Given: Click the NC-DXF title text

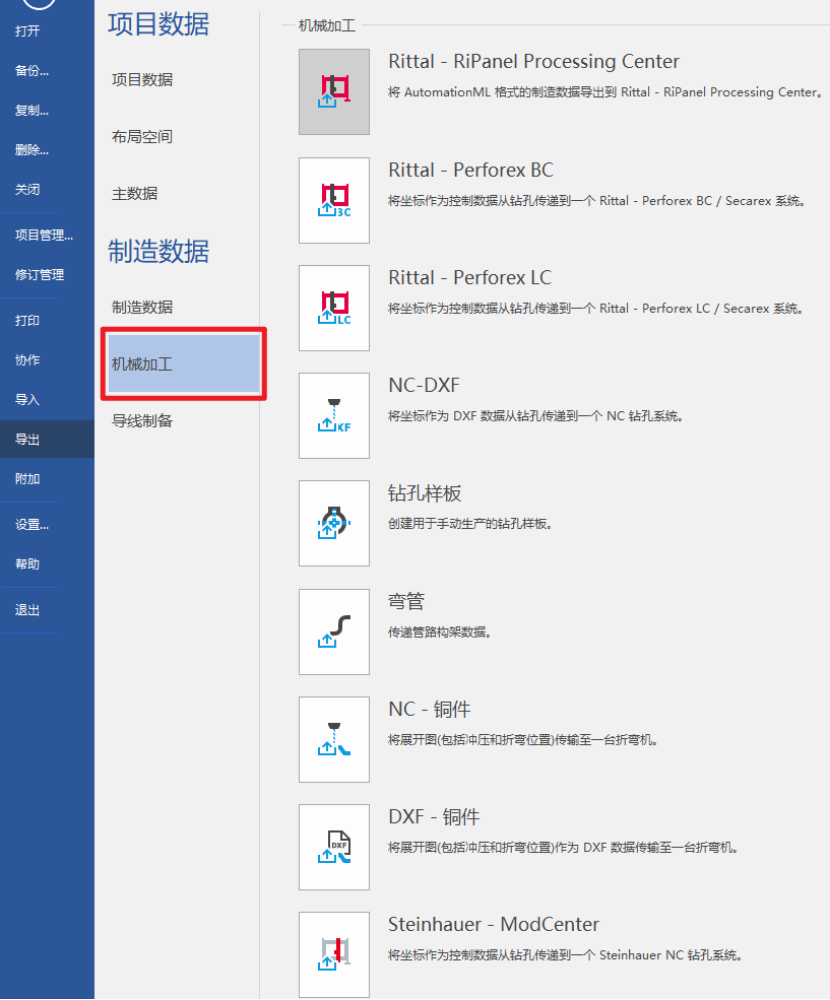Looking at the screenshot, I should (x=424, y=385).
